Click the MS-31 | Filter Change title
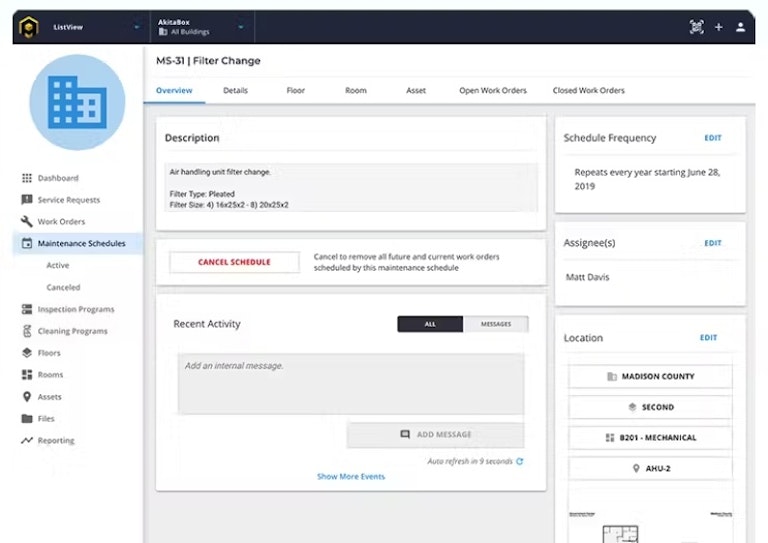Screen dimensions: 768x543 (x=208, y=61)
